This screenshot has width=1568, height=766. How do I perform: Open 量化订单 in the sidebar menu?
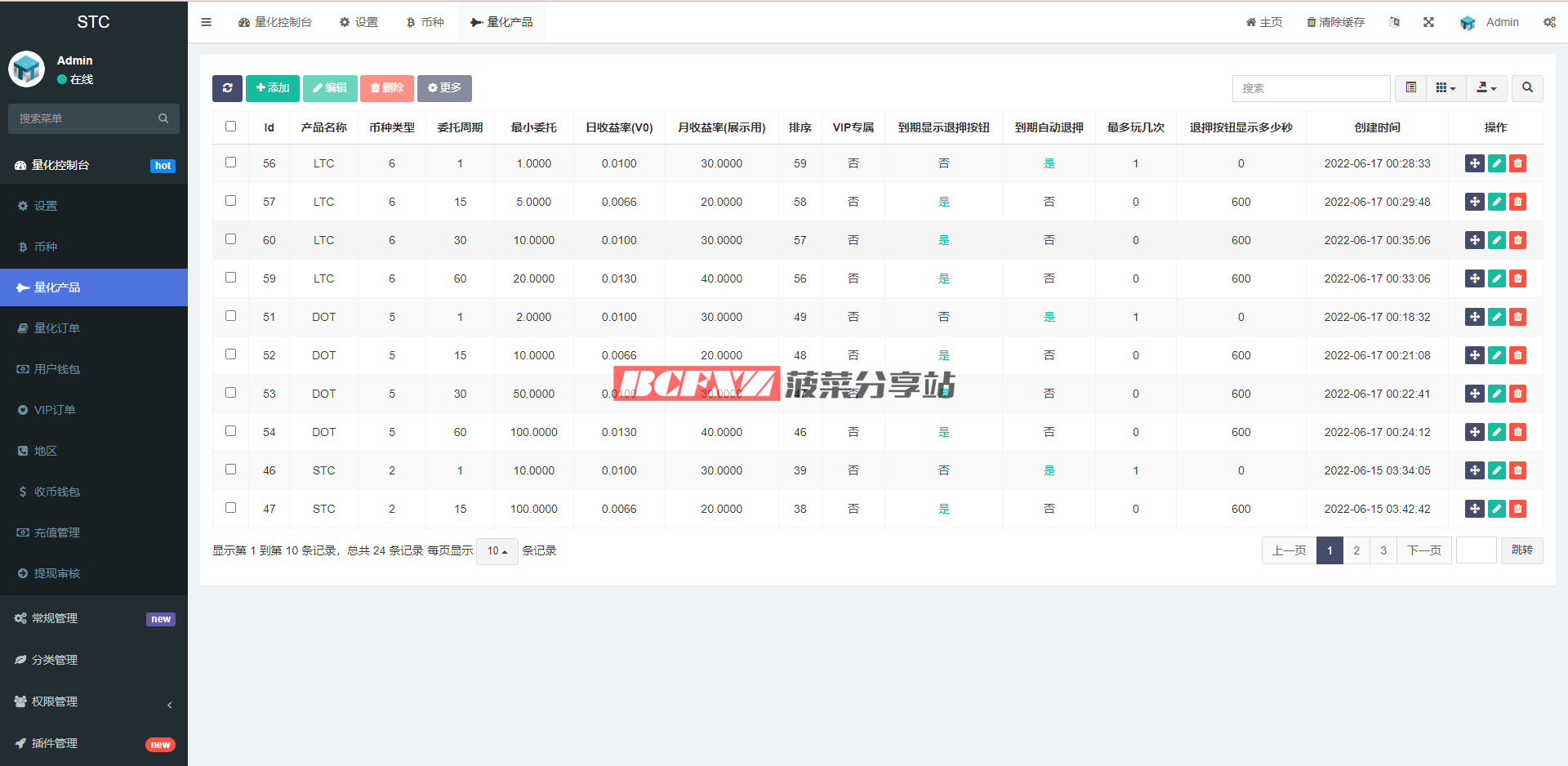click(x=57, y=328)
